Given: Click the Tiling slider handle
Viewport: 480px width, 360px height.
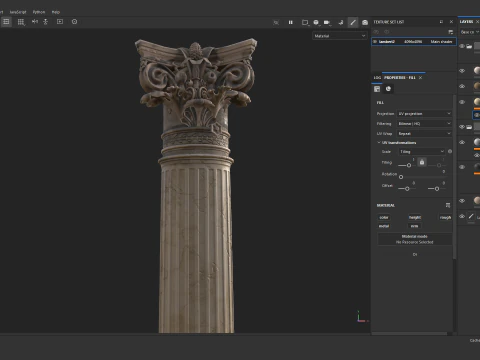Looking at the screenshot, I should [409, 165].
